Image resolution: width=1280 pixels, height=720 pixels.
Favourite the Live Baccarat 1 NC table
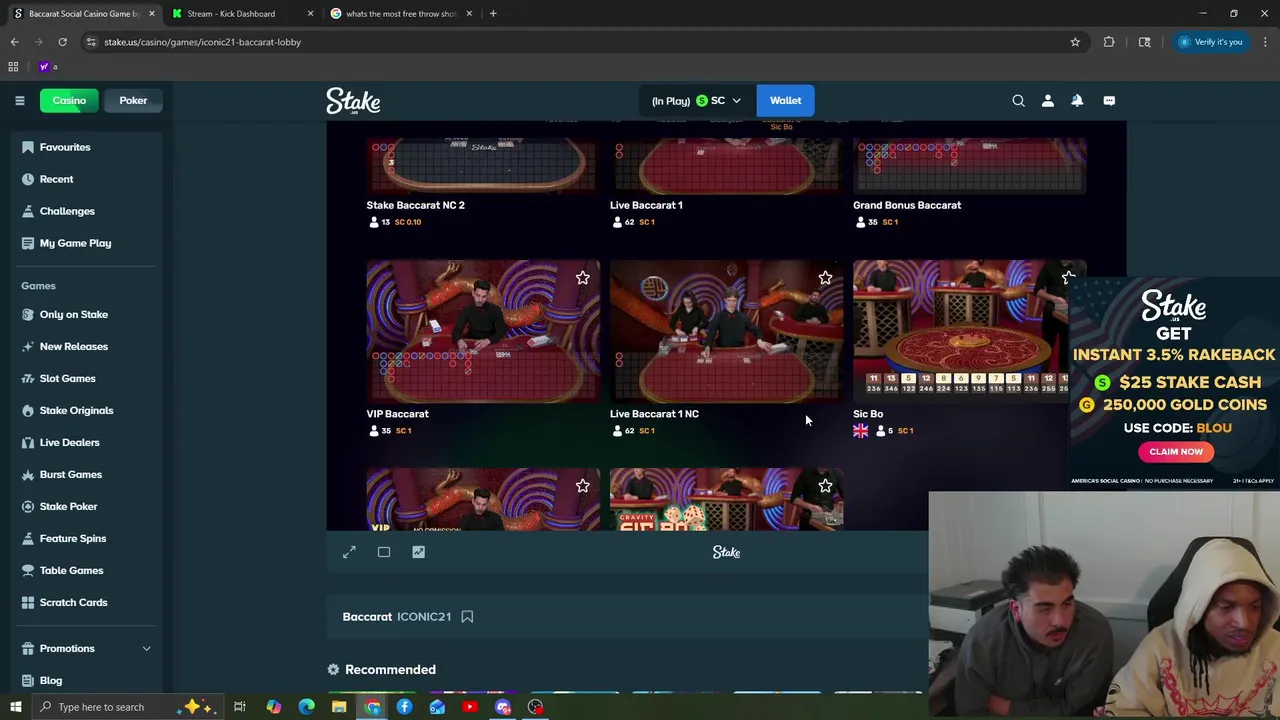[825, 278]
